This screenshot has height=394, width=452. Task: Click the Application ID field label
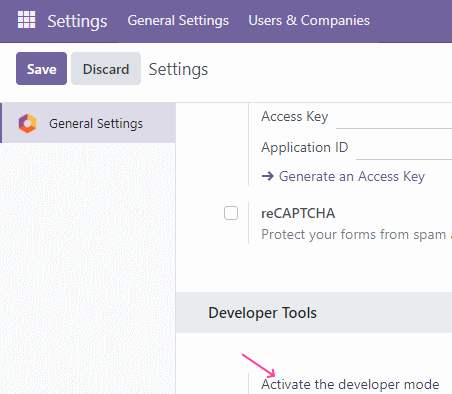tap(305, 148)
